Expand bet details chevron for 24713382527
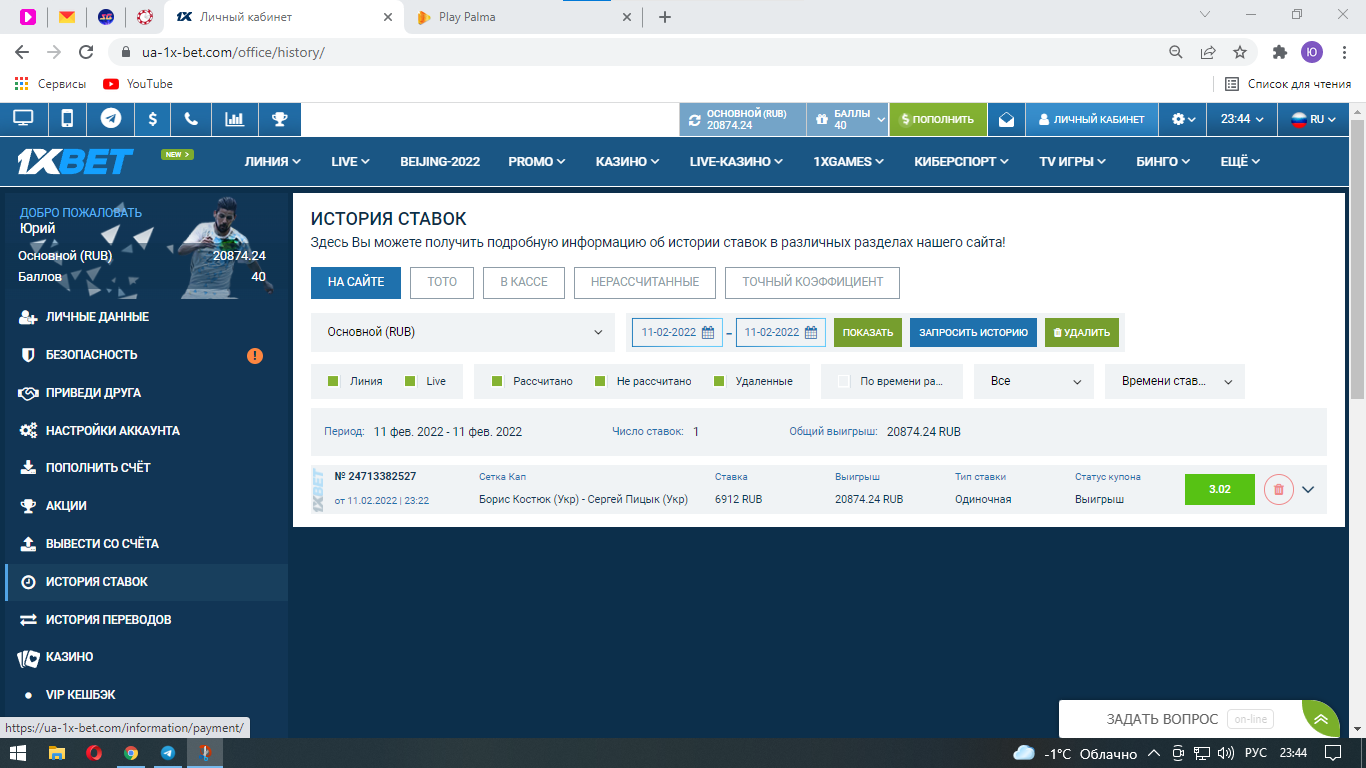Viewport: 1366px width, 768px height. coord(1307,489)
